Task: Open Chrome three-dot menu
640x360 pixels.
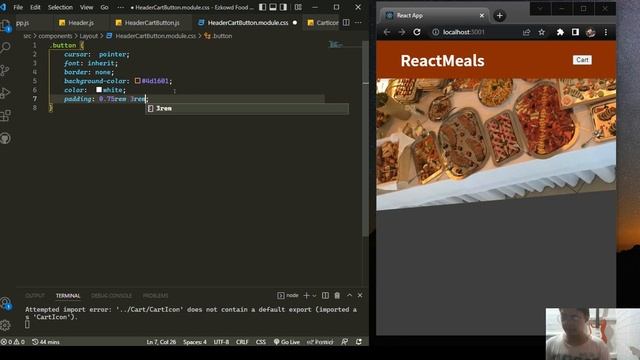Action: 606,32
